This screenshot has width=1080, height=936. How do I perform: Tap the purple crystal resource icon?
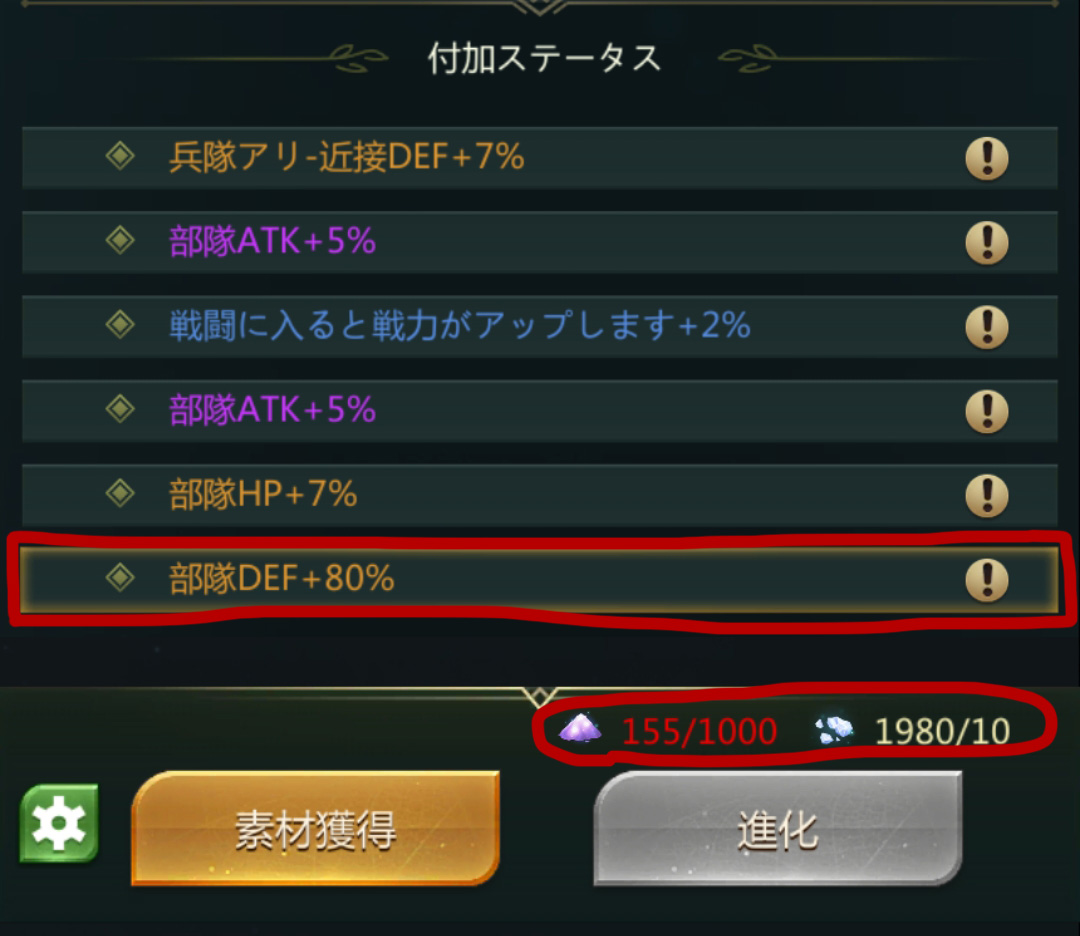pos(580,729)
